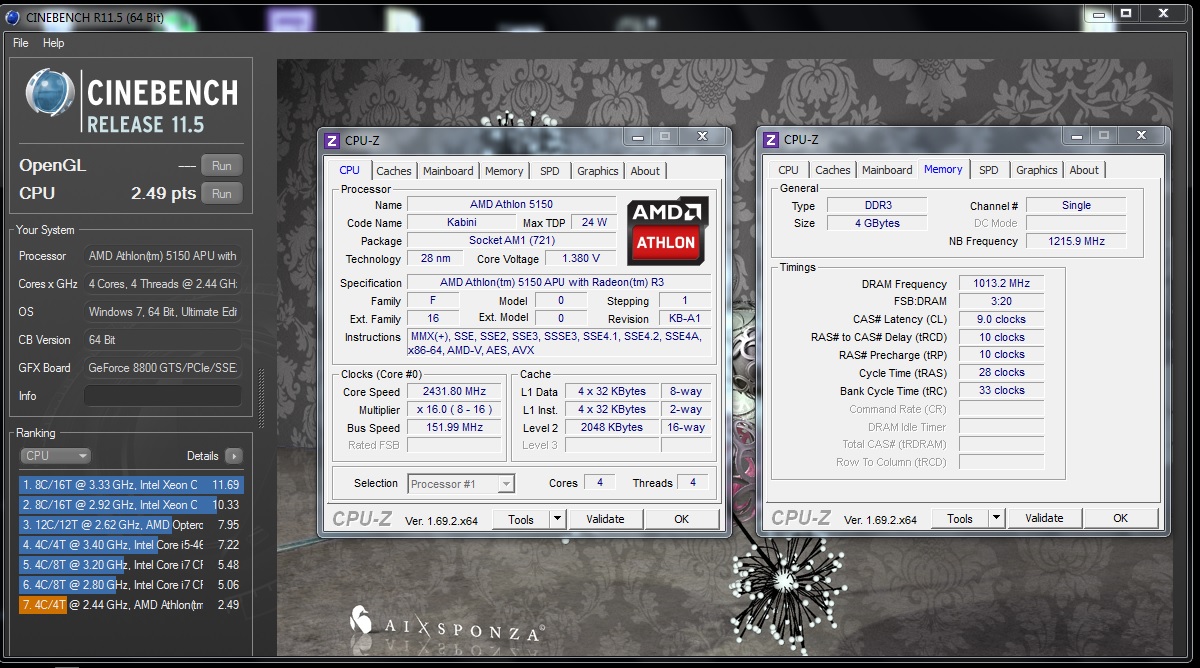Click the Multiplier value x 16.0
This screenshot has width=1200, height=668.
456,410
